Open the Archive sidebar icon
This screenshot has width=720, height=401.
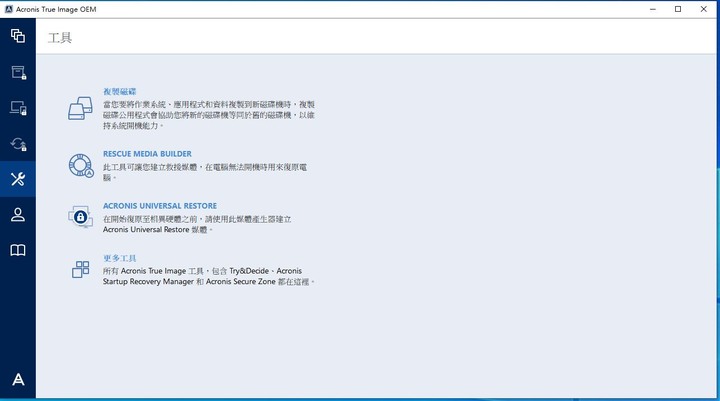pyautogui.click(x=18, y=72)
